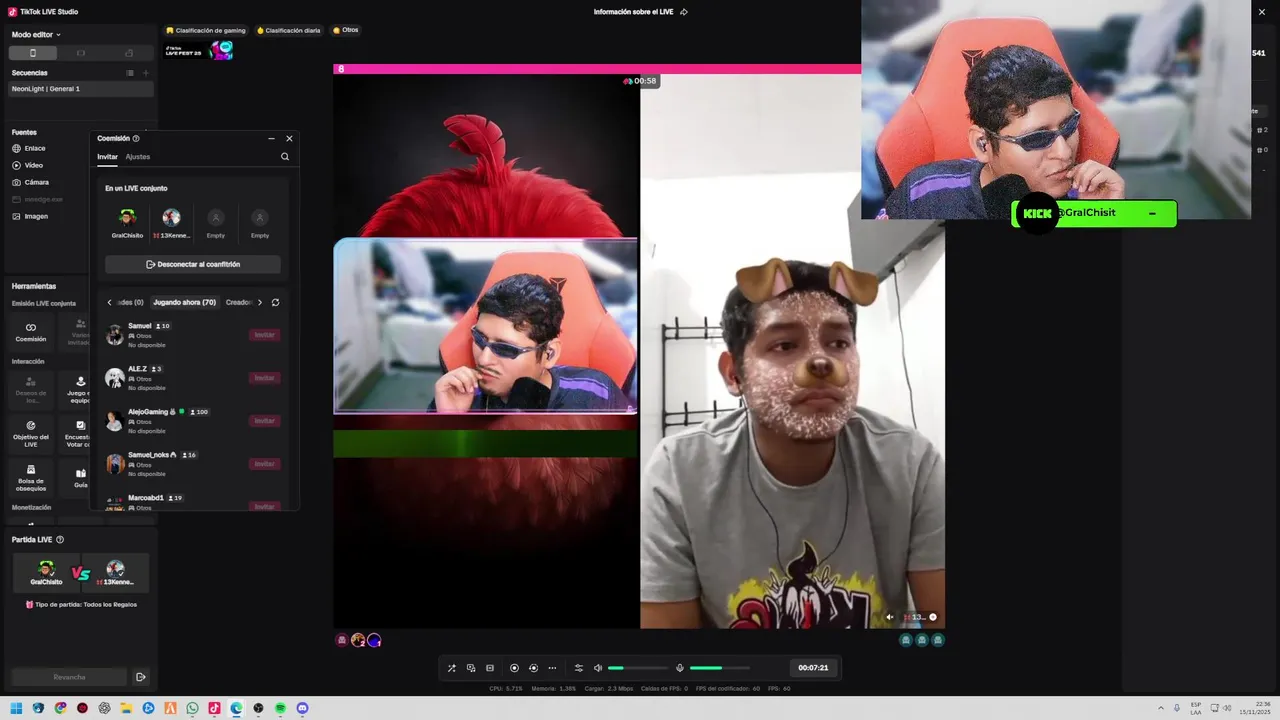Mute the speaker output
1280x720 pixels.
(598, 668)
